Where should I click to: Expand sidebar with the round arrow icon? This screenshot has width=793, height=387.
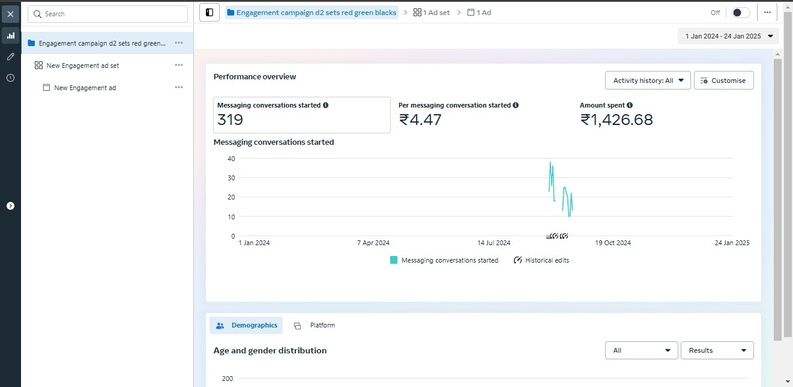[x=10, y=206]
